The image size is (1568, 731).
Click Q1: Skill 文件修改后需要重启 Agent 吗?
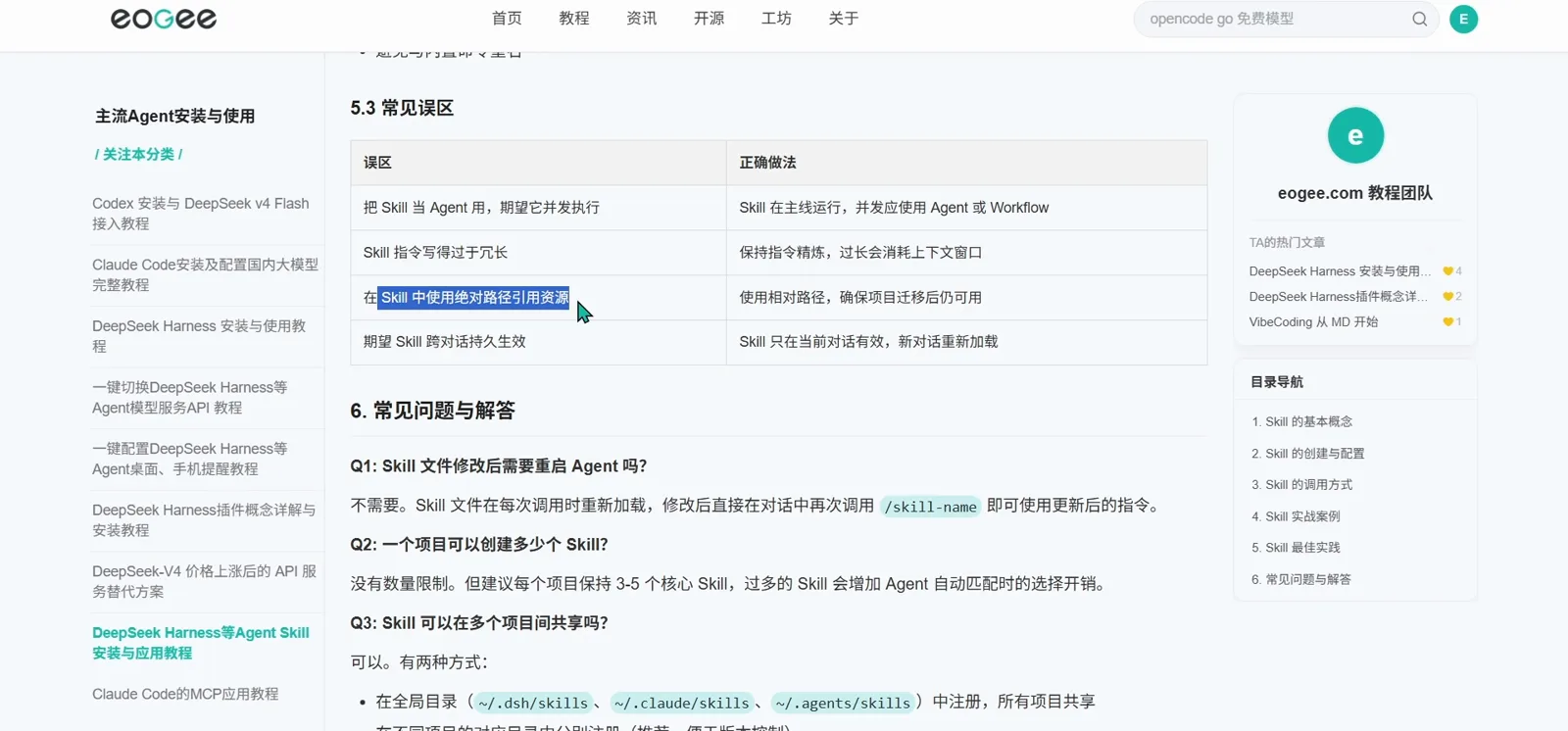coord(499,466)
